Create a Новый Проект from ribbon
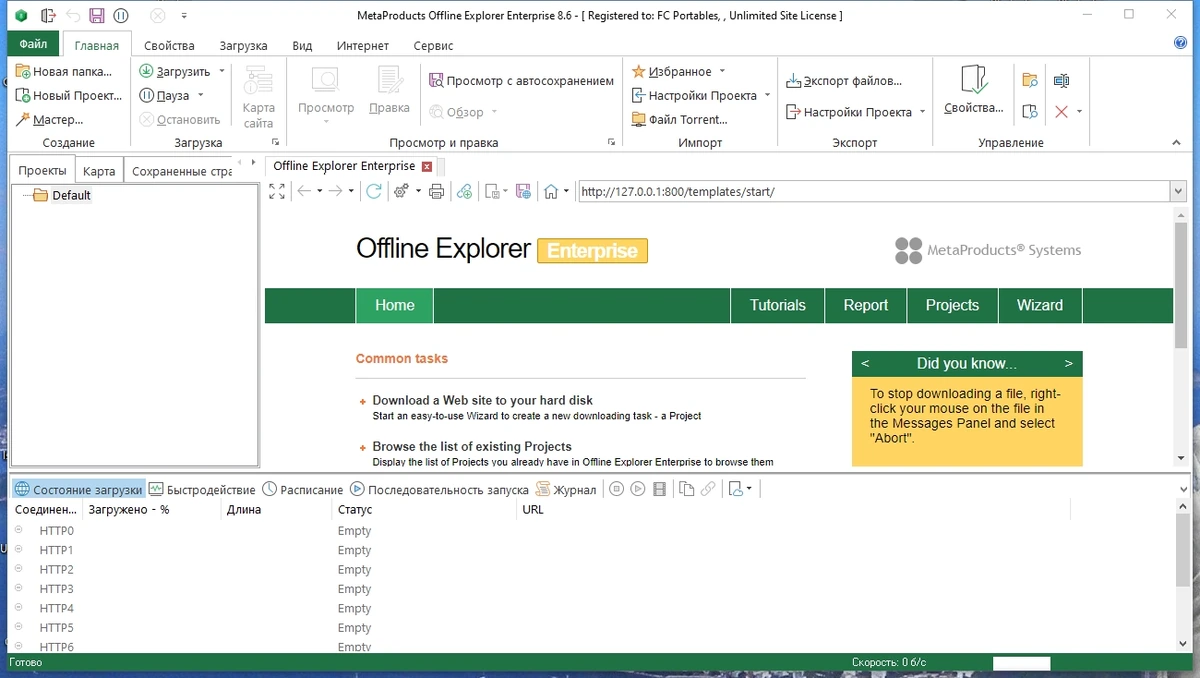This screenshot has height=678, width=1200. point(69,96)
